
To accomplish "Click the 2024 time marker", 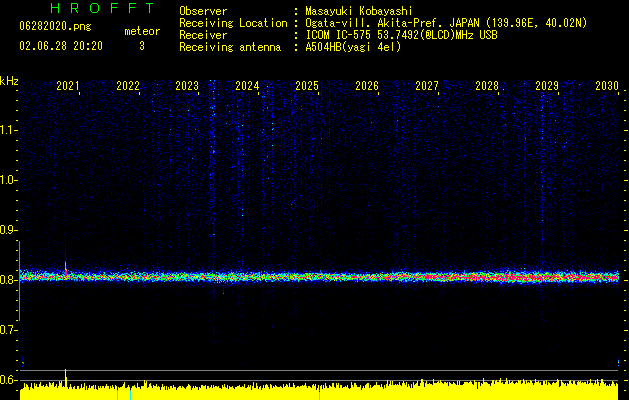I will click(247, 86).
